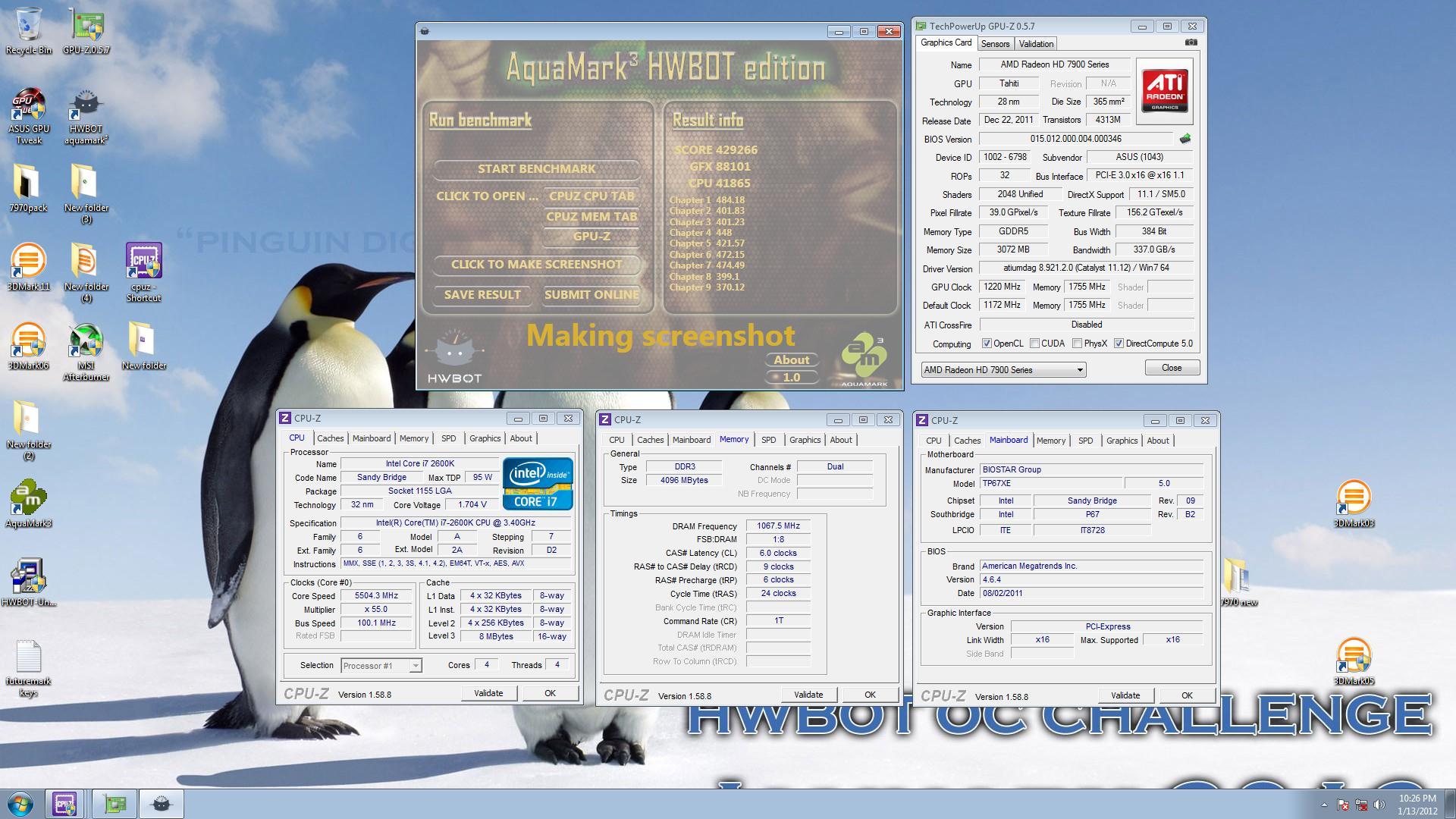The image size is (1456, 819).
Task: Toggle OpenCL checkbox in GPU-Z
Action: (987, 344)
